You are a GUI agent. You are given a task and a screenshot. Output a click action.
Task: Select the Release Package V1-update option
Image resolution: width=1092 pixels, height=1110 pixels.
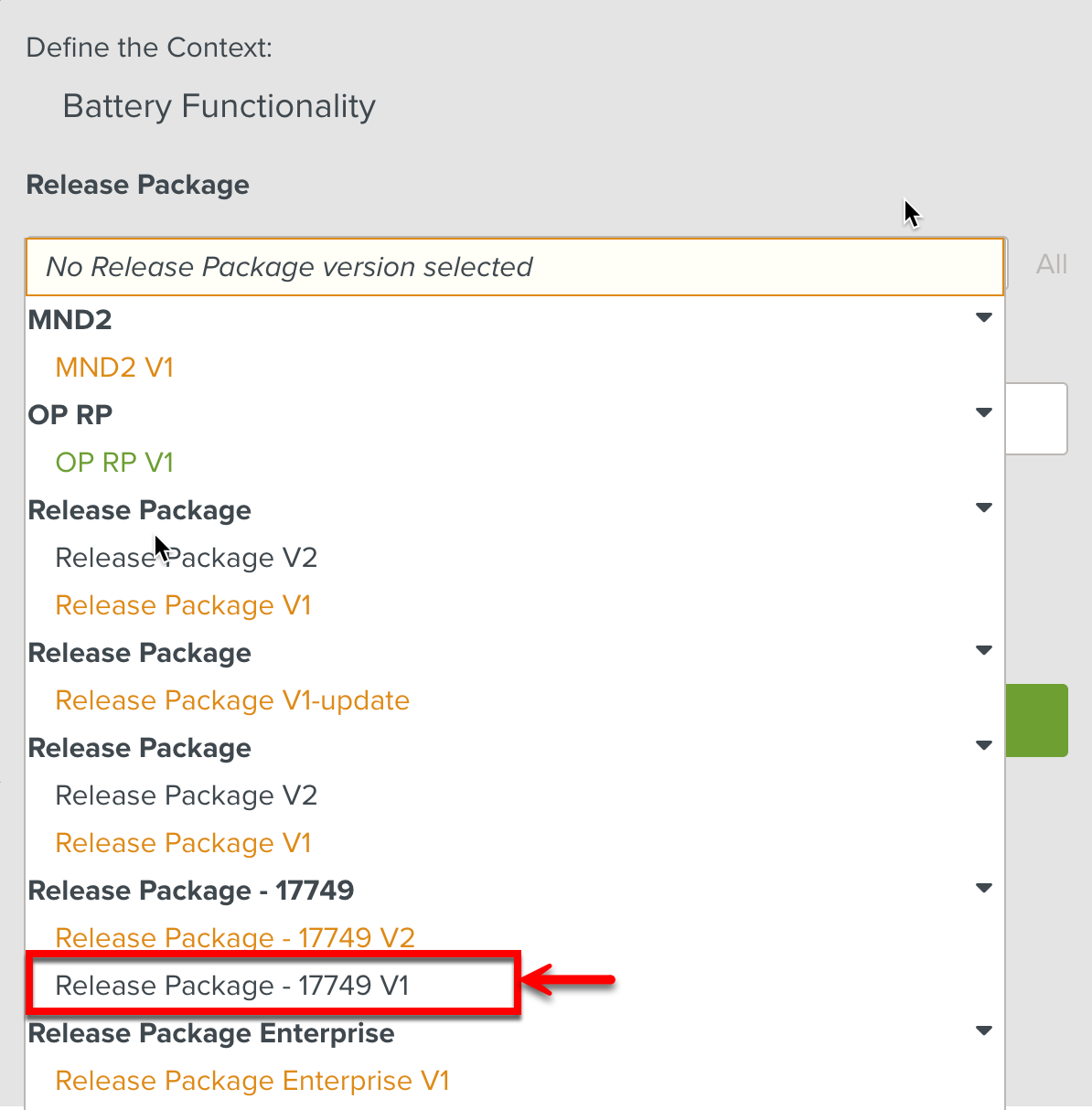pyautogui.click(x=232, y=700)
